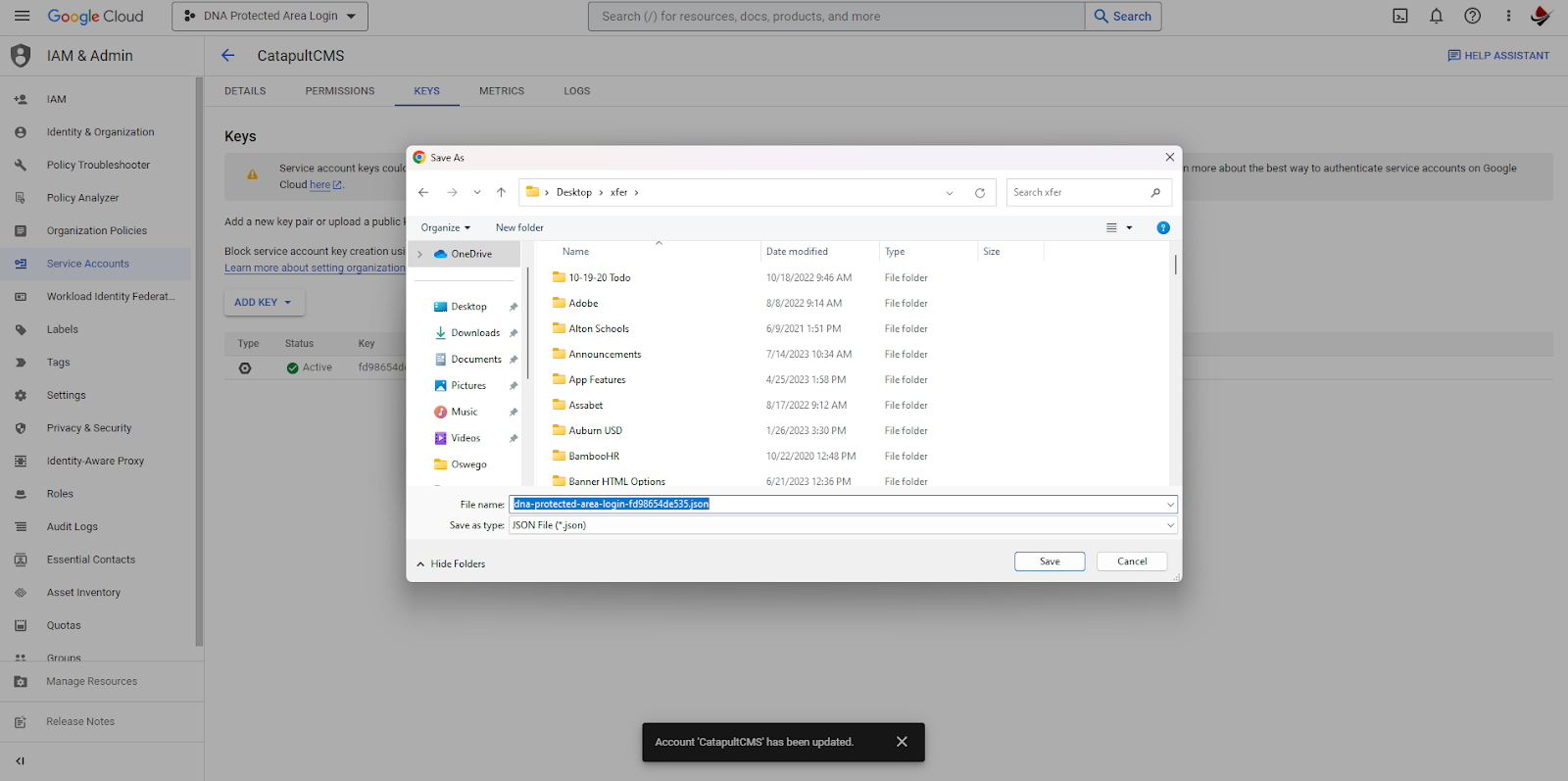Open the account avatar in top bar
This screenshot has height=781, width=1568.
pos(1541,16)
